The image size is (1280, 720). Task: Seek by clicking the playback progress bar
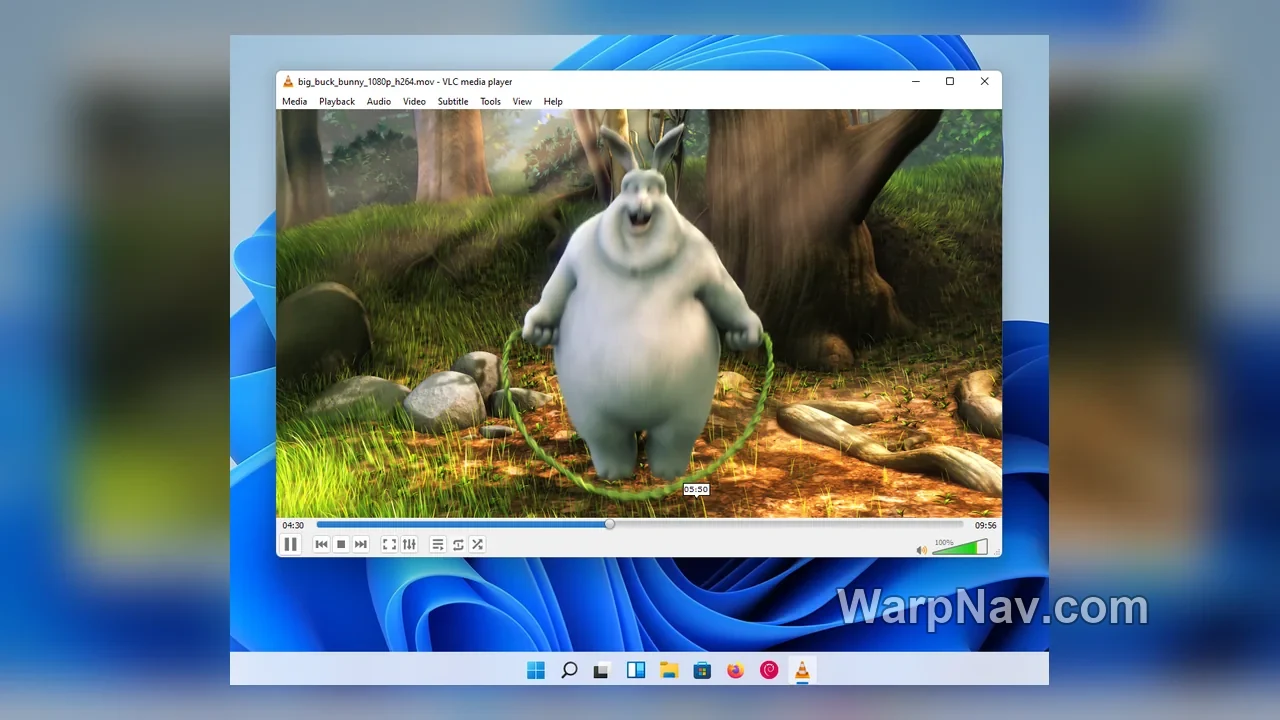640,524
